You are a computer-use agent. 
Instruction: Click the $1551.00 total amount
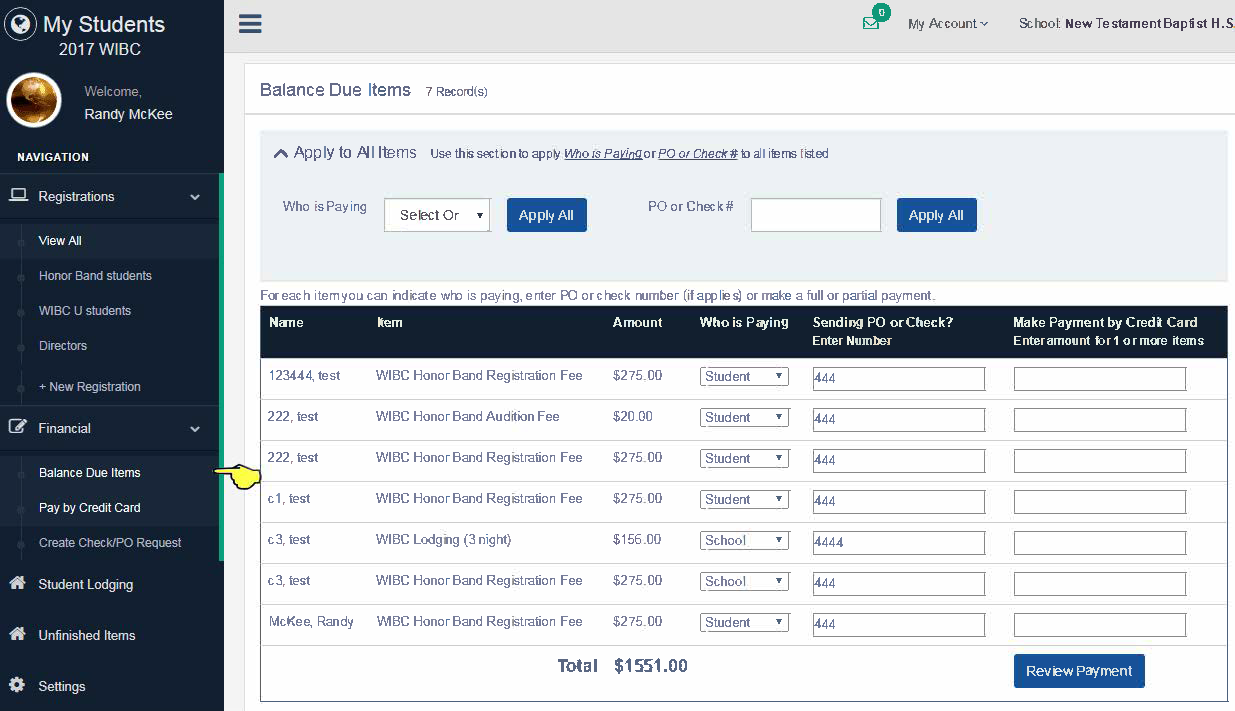pos(651,665)
